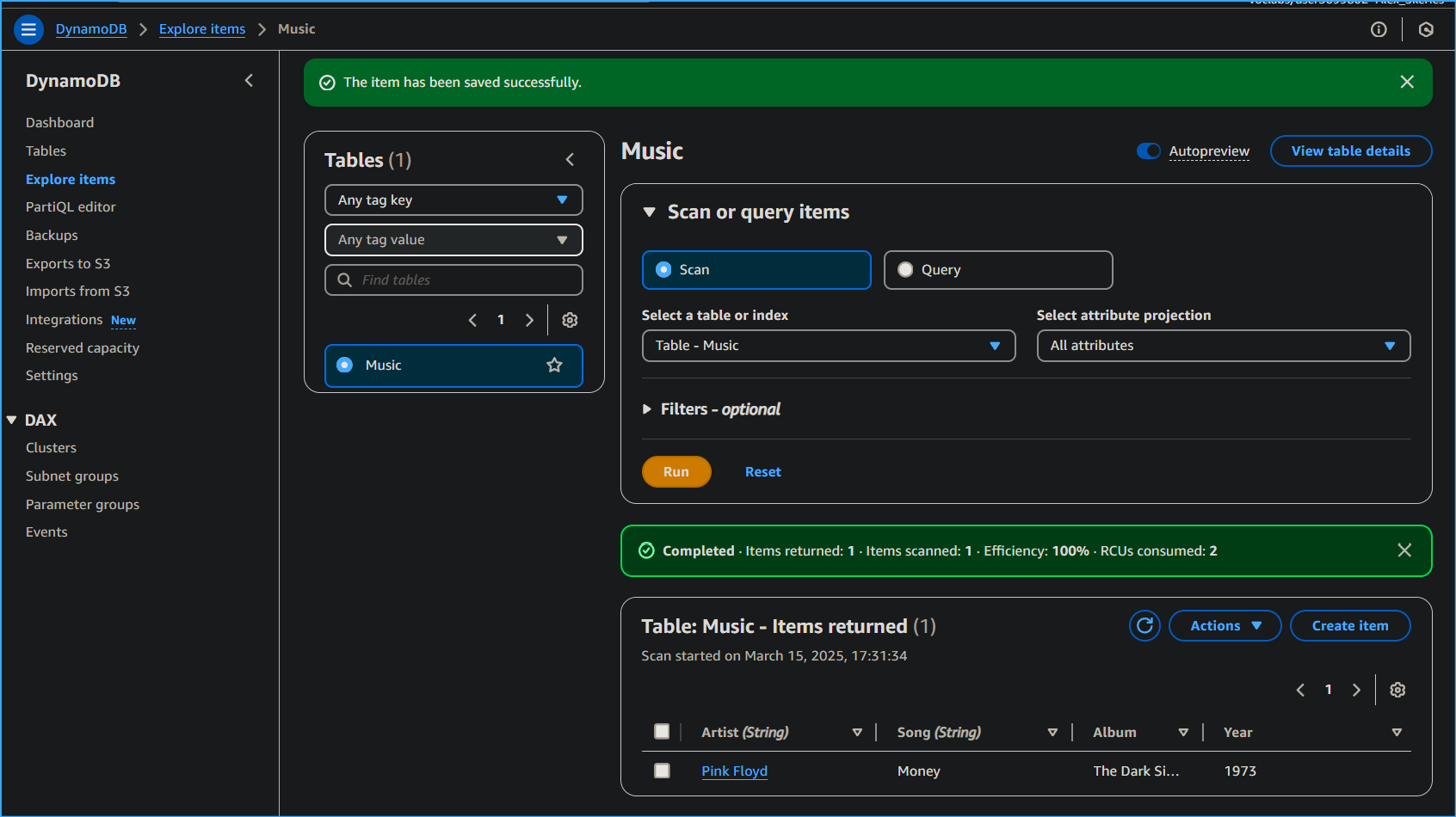1456x817 pixels.
Task: Click the info icon in top bar
Action: pyautogui.click(x=1379, y=29)
